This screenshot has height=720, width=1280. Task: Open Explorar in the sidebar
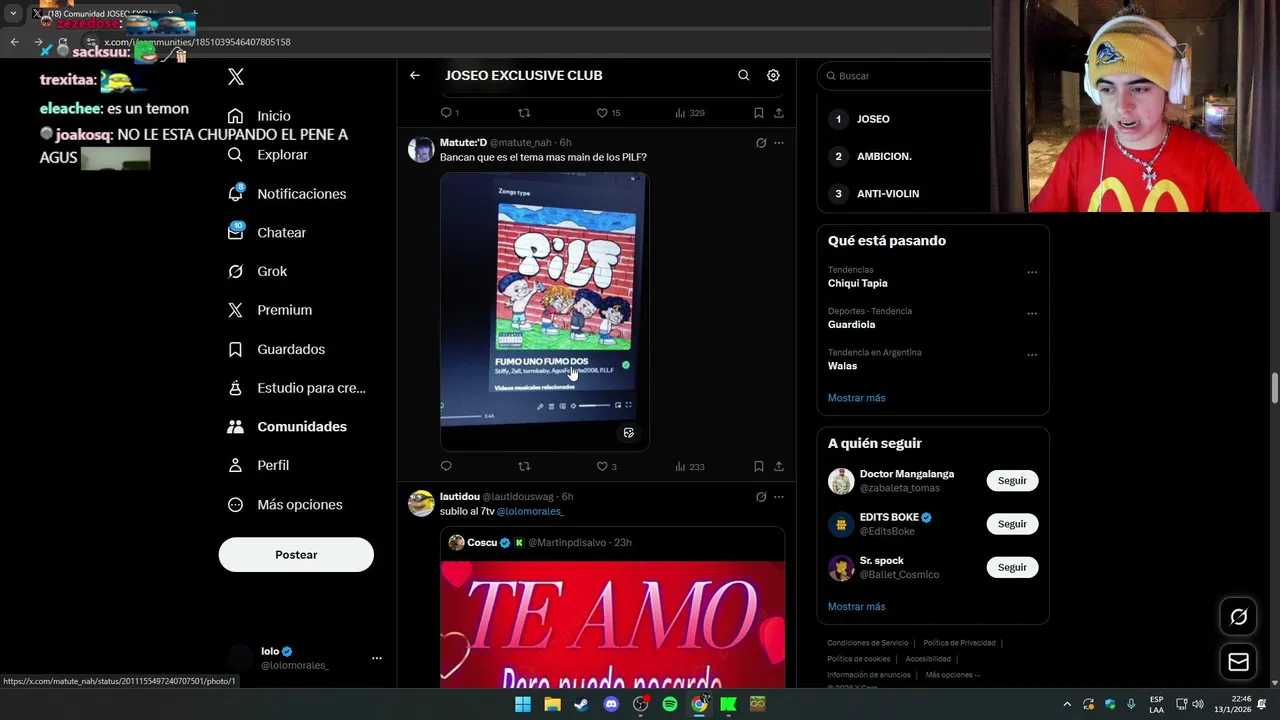tap(268, 155)
